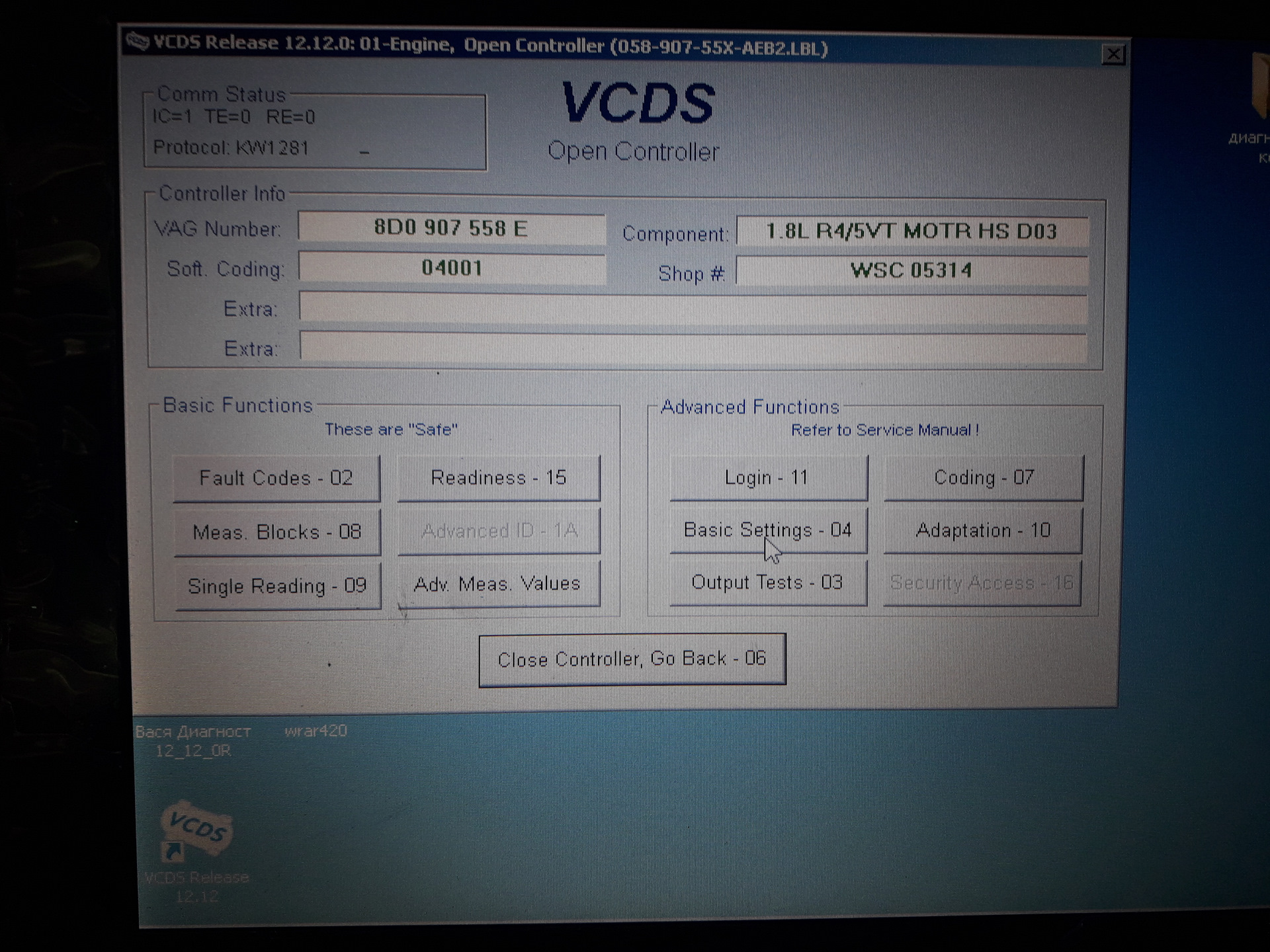Screen dimensions: 1270x952
Task: Open Adv. Meas. Values
Action: point(498,584)
